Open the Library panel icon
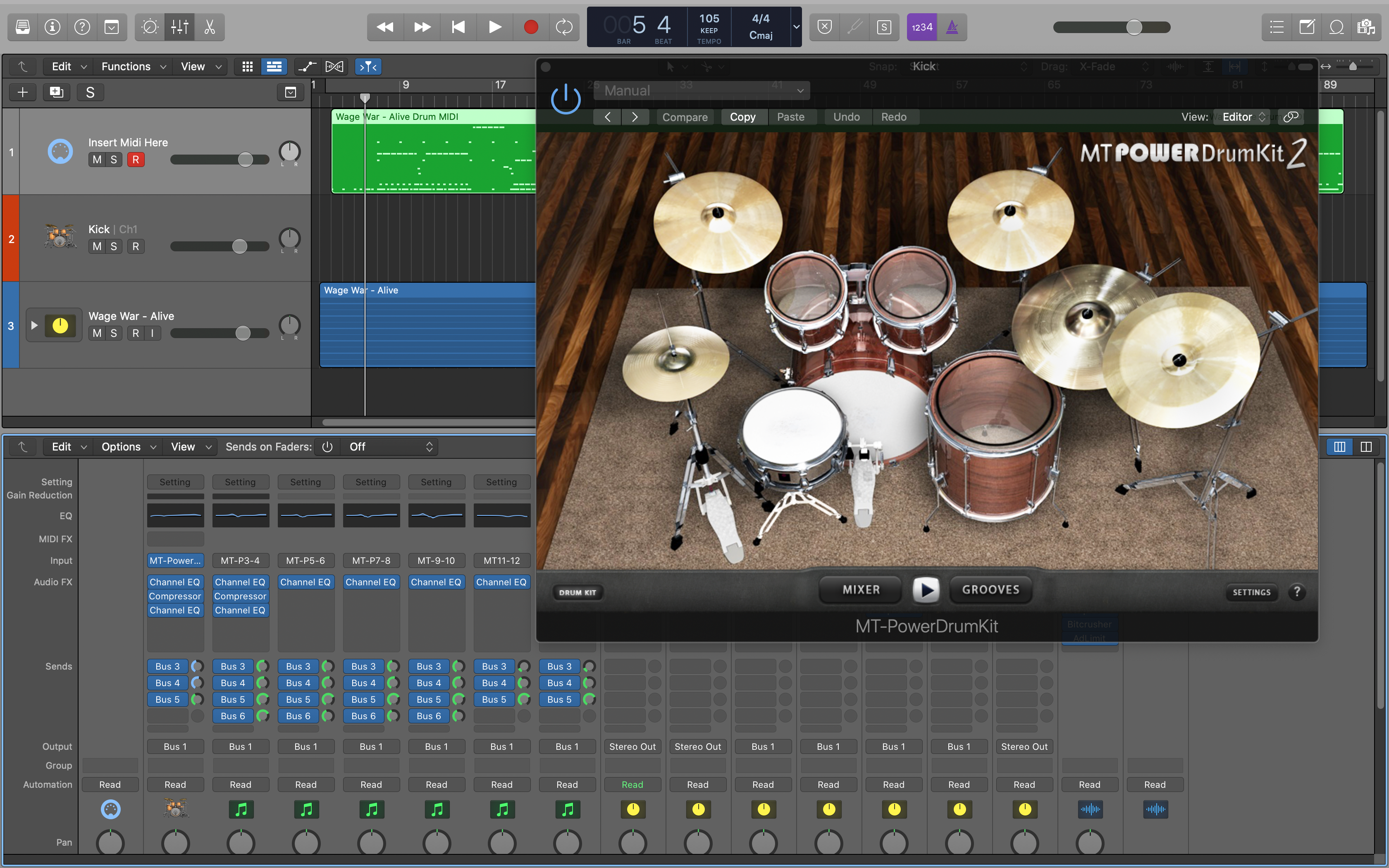This screenshot has width=1389, height=868. coord(23,27)
